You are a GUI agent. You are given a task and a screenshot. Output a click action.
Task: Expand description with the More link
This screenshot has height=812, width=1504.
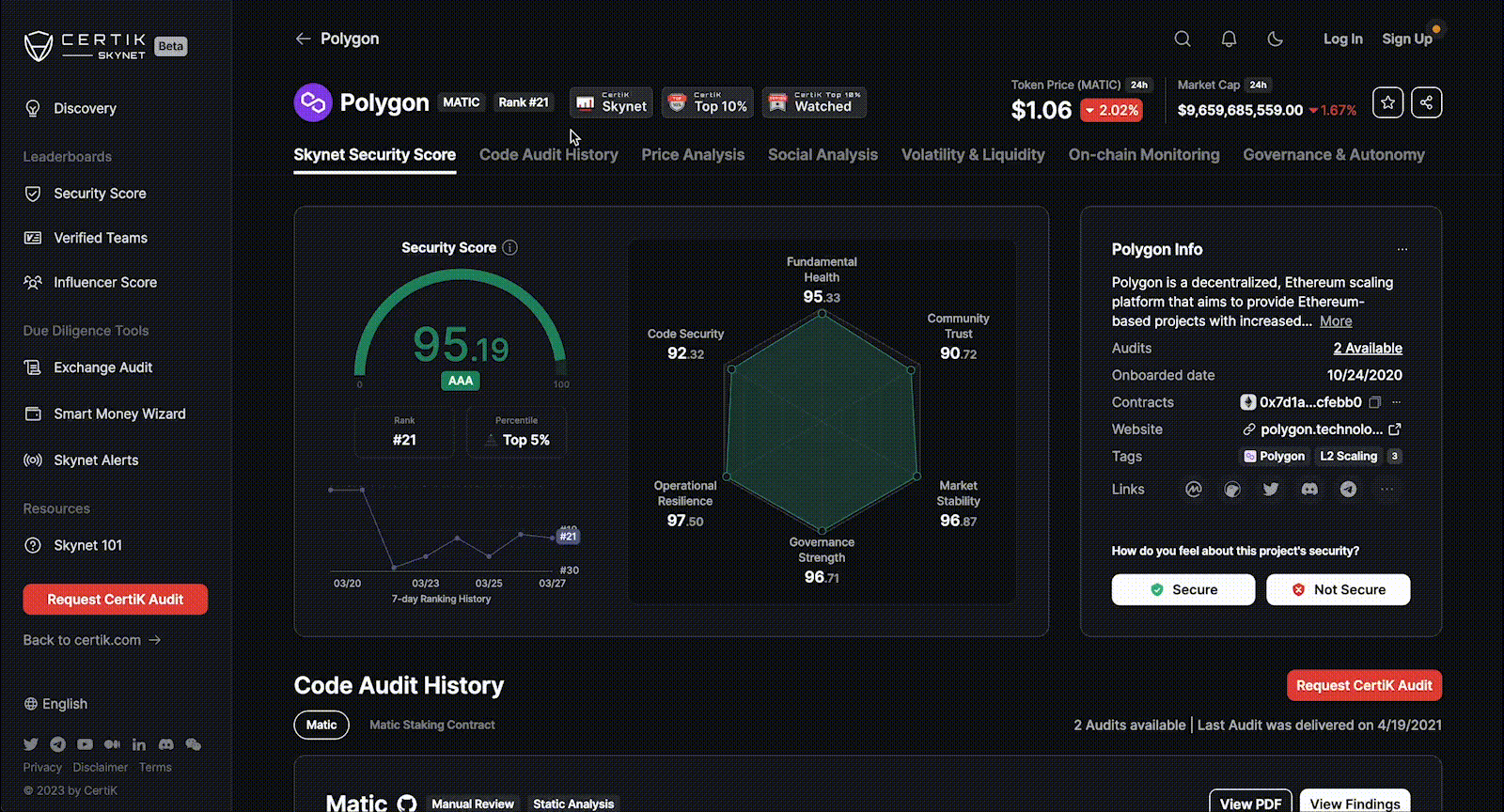(1336, 321)
